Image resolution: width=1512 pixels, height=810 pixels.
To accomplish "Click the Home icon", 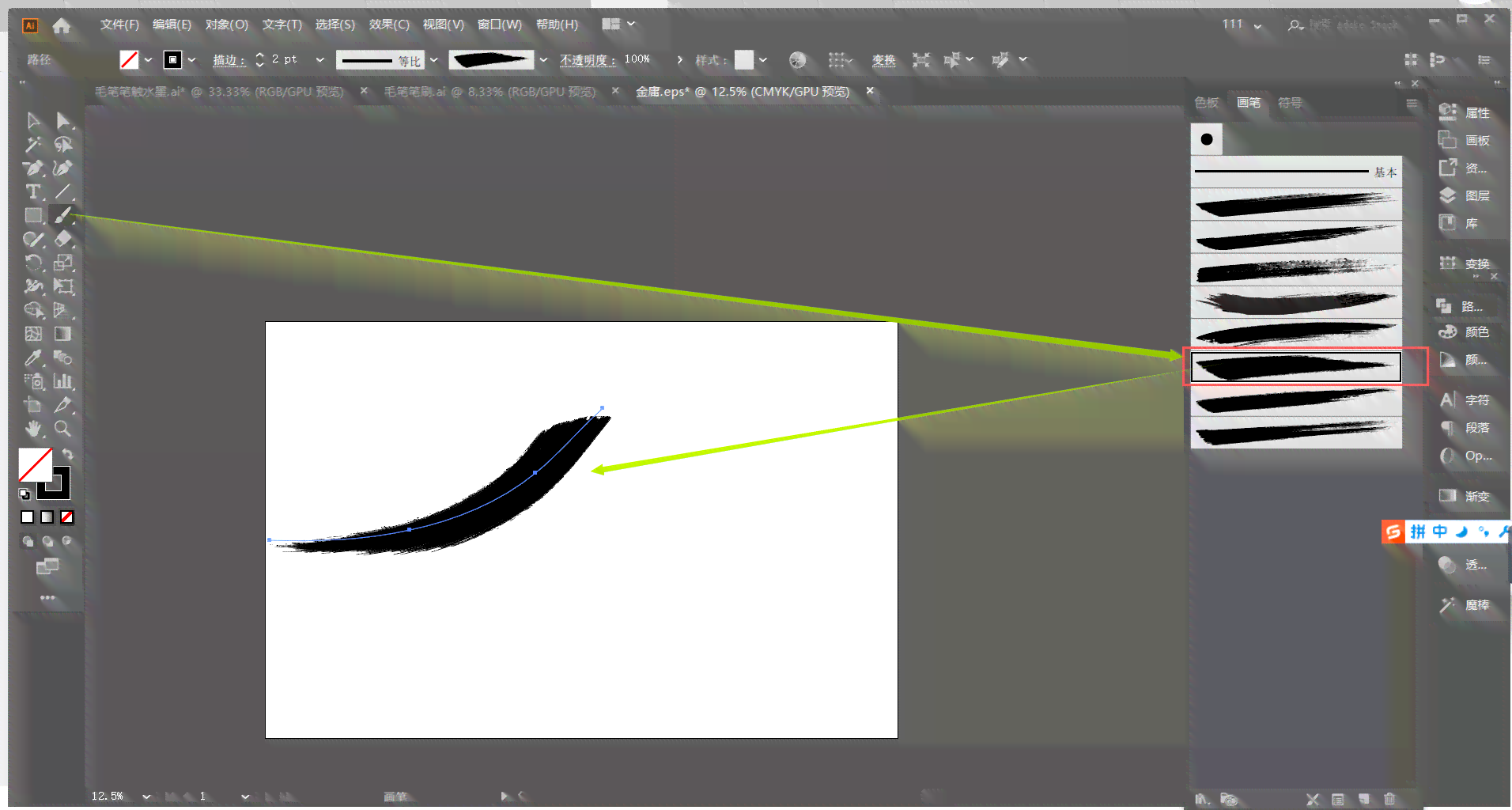I will (x=62, y=25).
